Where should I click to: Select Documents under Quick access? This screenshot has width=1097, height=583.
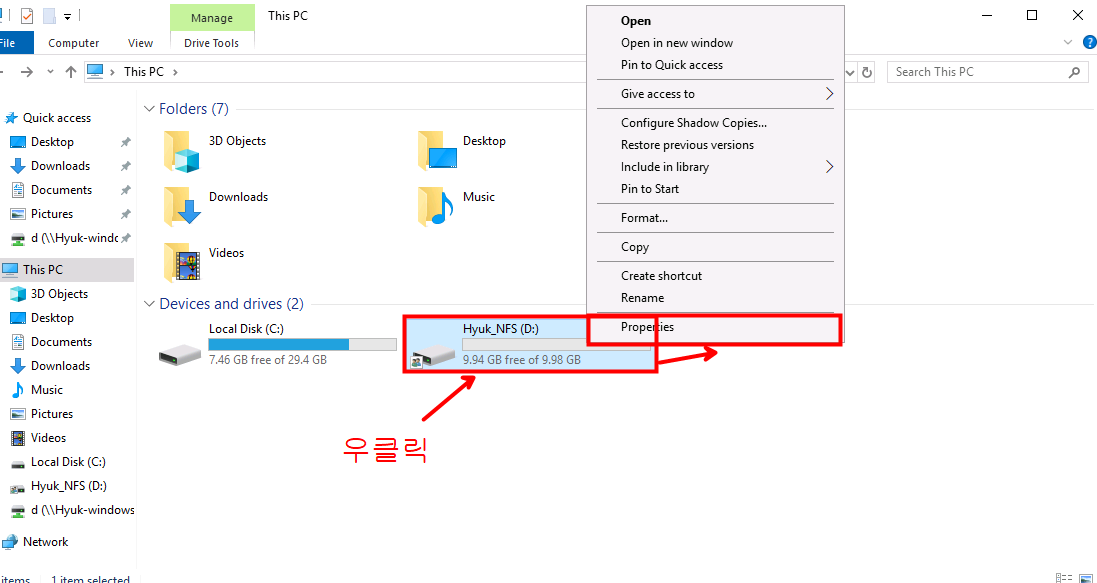coord(61,190)
